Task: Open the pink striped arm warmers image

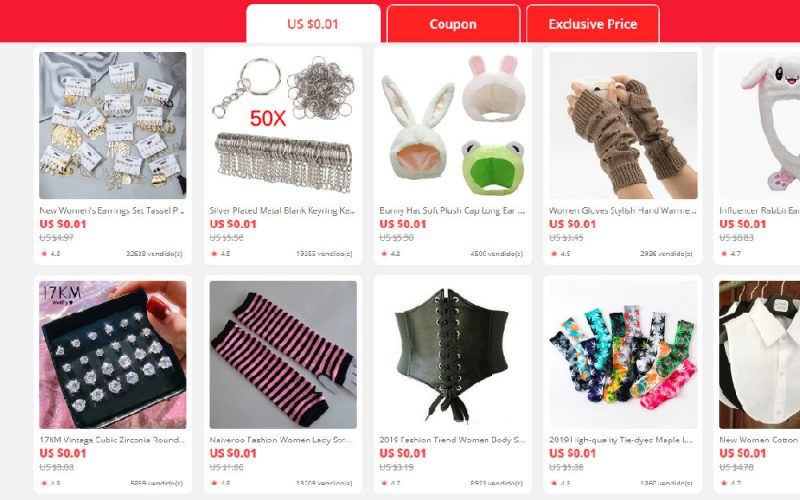Action: coord(283,355)
